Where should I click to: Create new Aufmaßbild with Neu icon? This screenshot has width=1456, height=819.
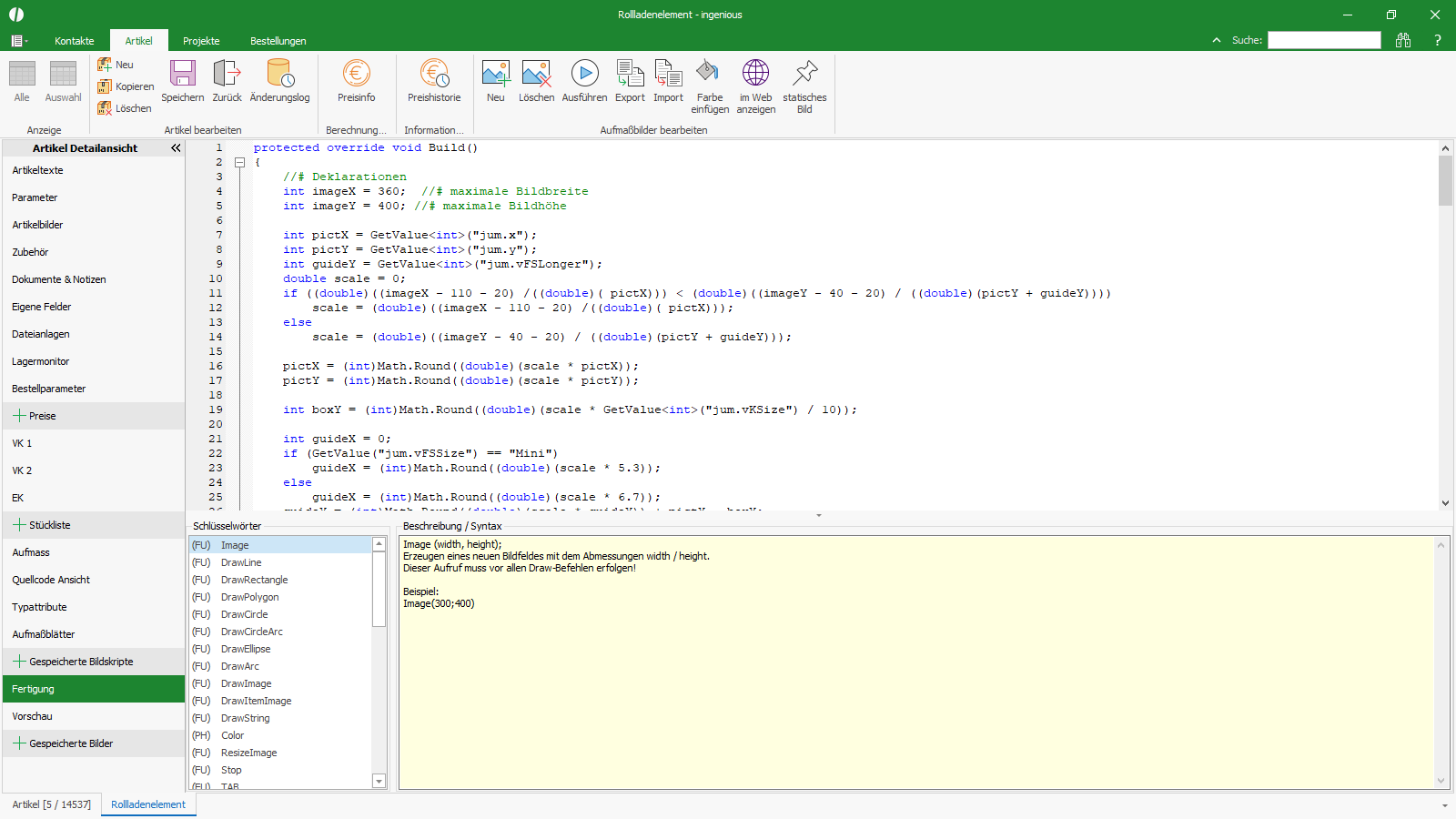(496, 81)
